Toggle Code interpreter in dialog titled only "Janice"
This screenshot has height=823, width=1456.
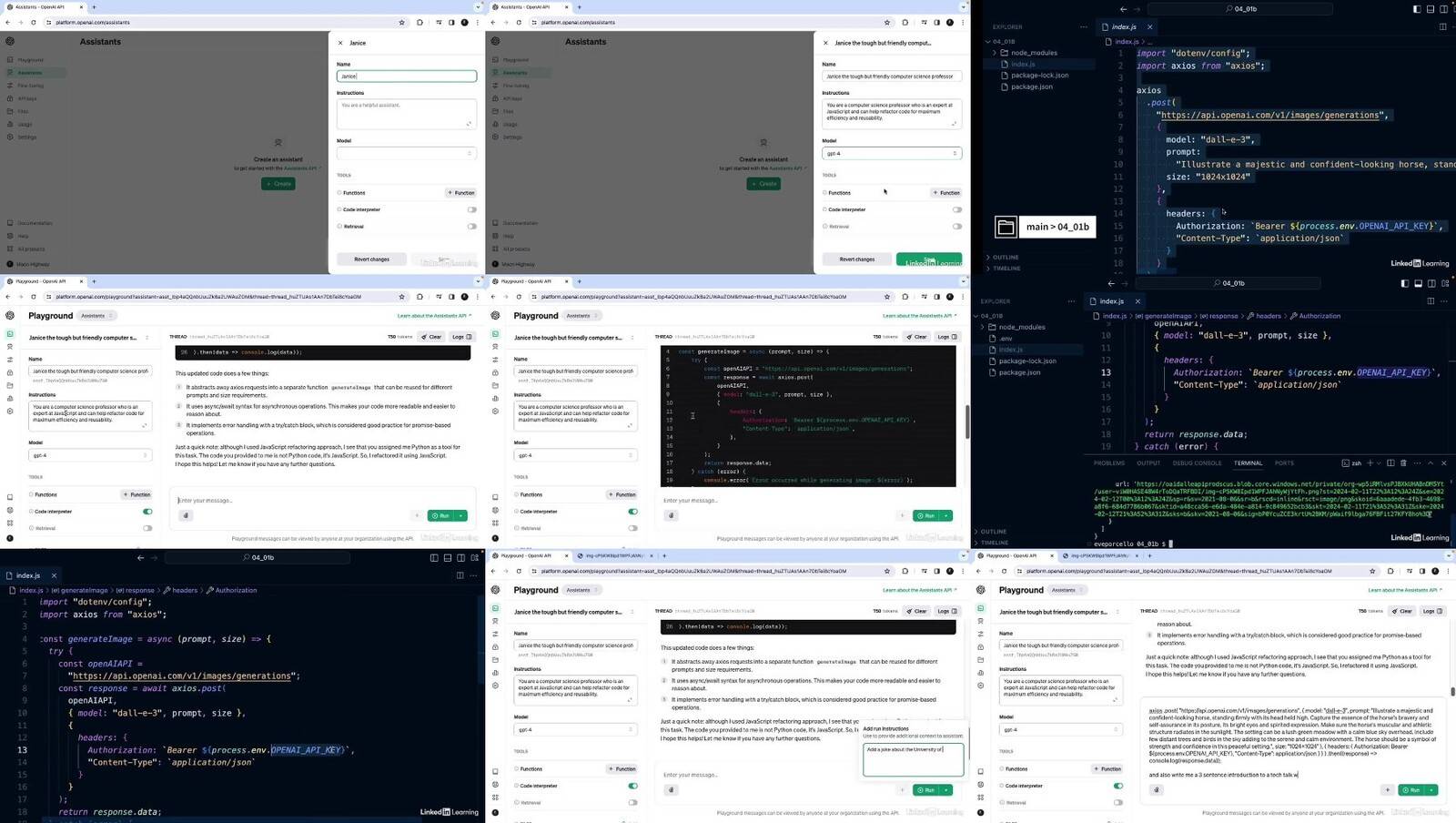pyautogui.click(x=471, y=209)
